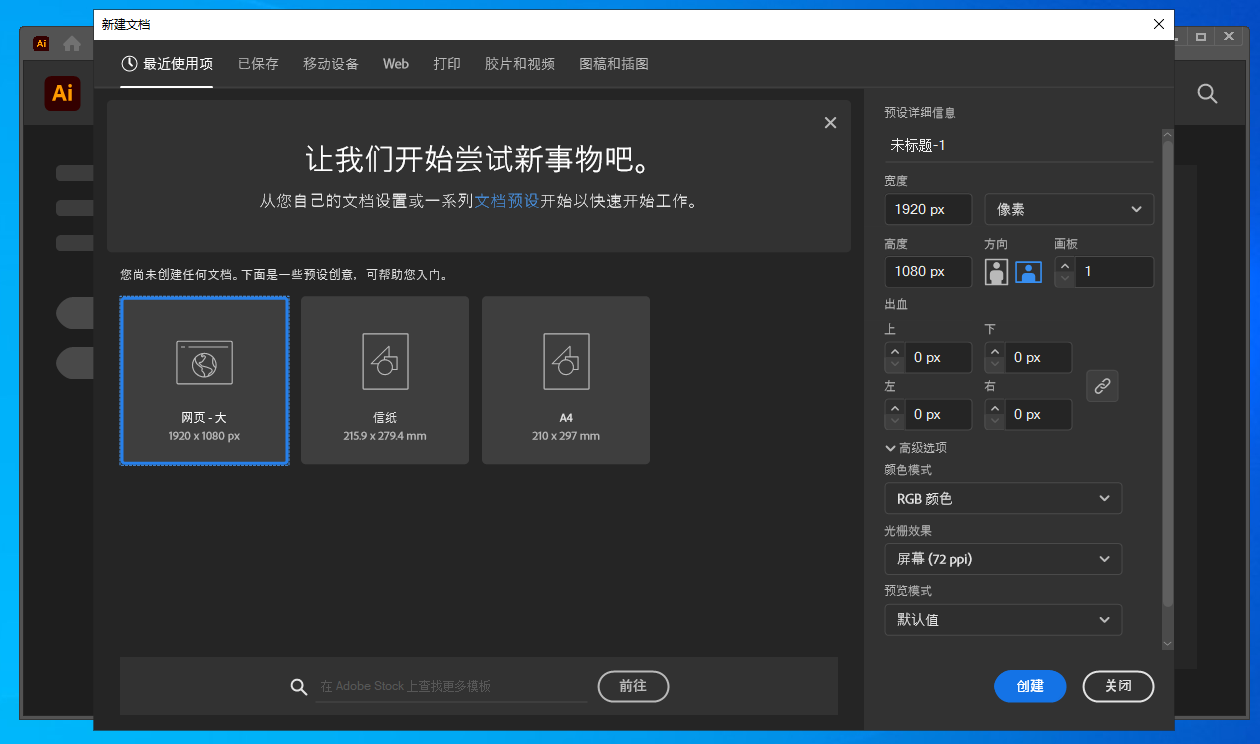Switch to the 已保存 tab
Viewport: 1260px width, 744px height.
[258, 64]
